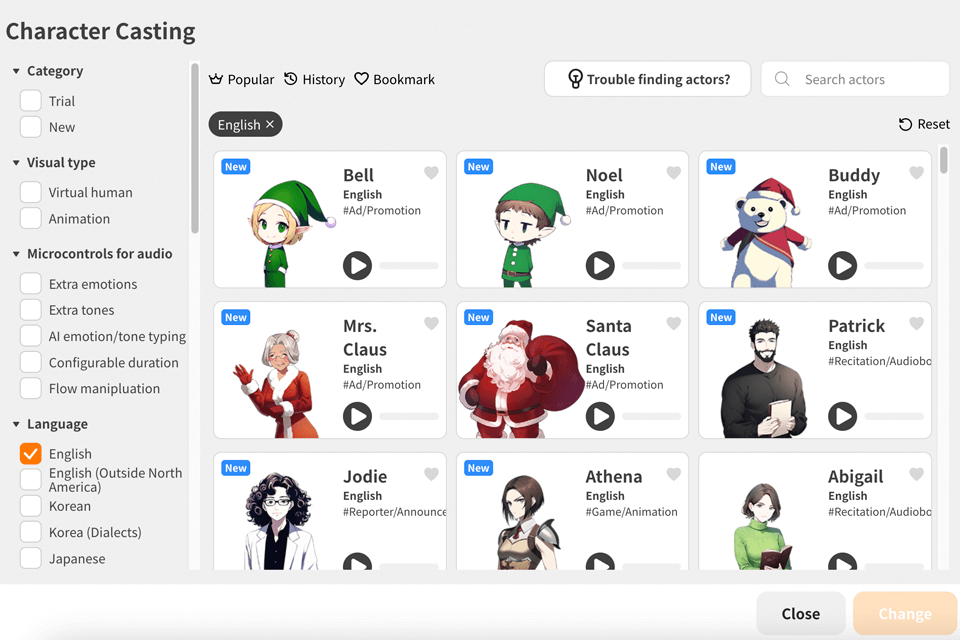Select the Athena character image
This screenshot has height=640, width=960.
528,522
